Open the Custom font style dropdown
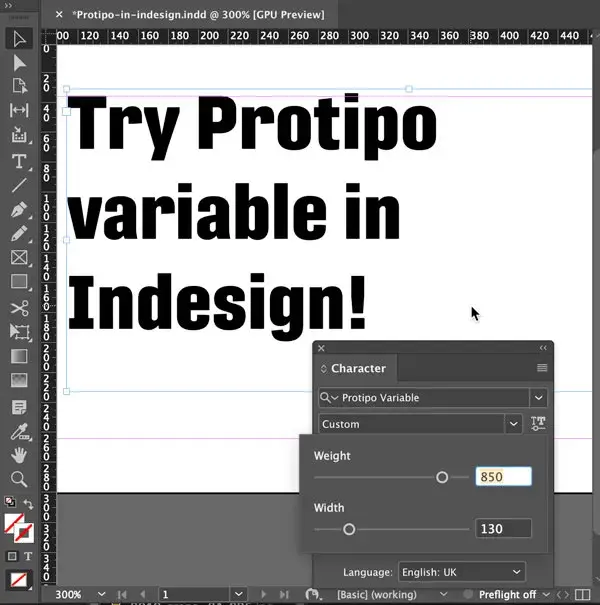600x605 pixels. [514, 424]
